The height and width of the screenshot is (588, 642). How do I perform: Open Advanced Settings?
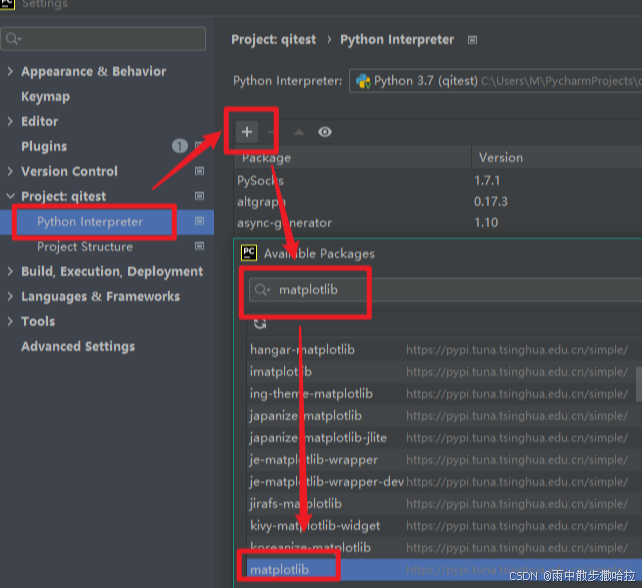tap(78, 346)
